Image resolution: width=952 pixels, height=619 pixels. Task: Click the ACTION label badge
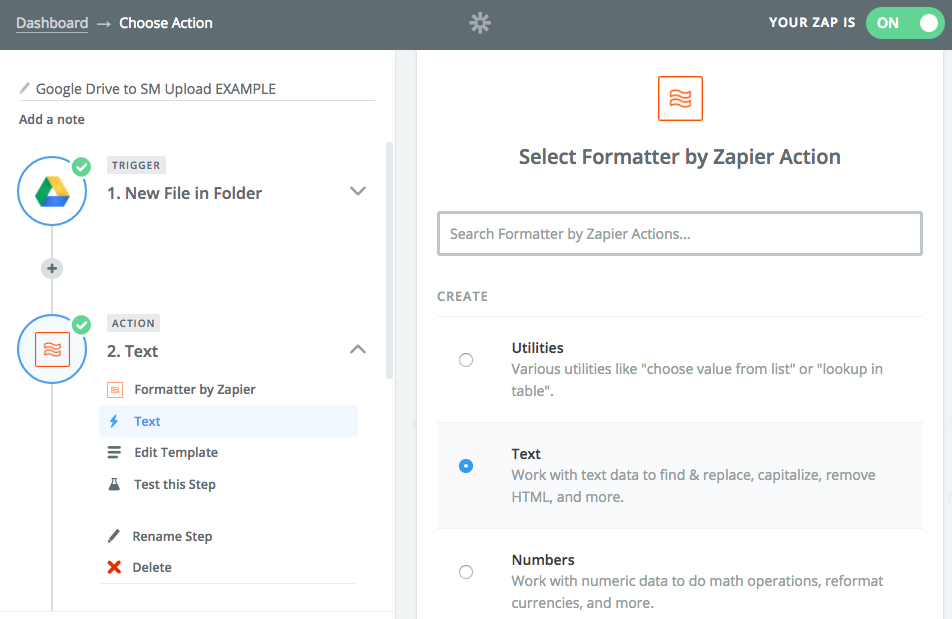point(134,323)
